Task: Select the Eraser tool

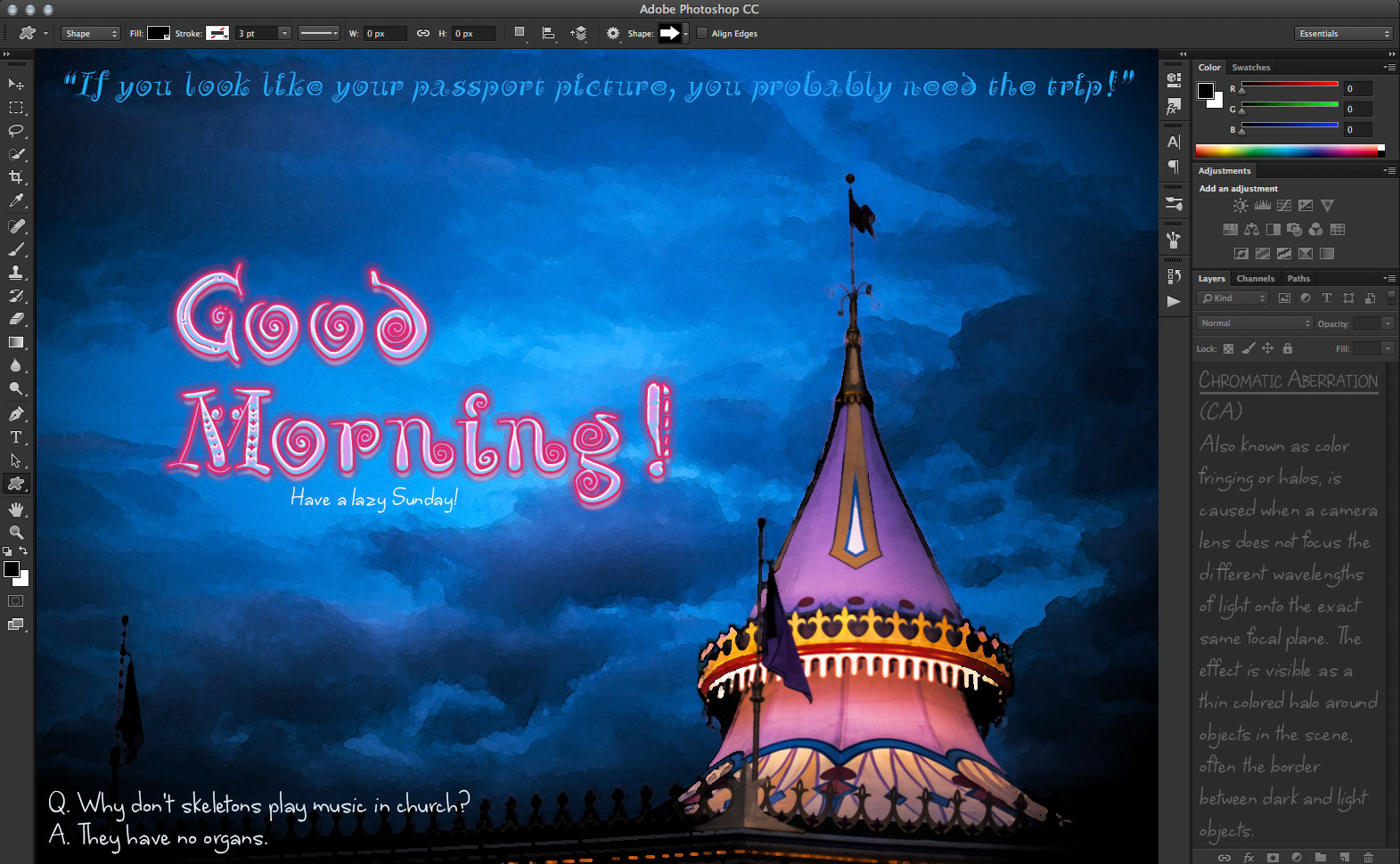Action: click(x=16, y=319)
